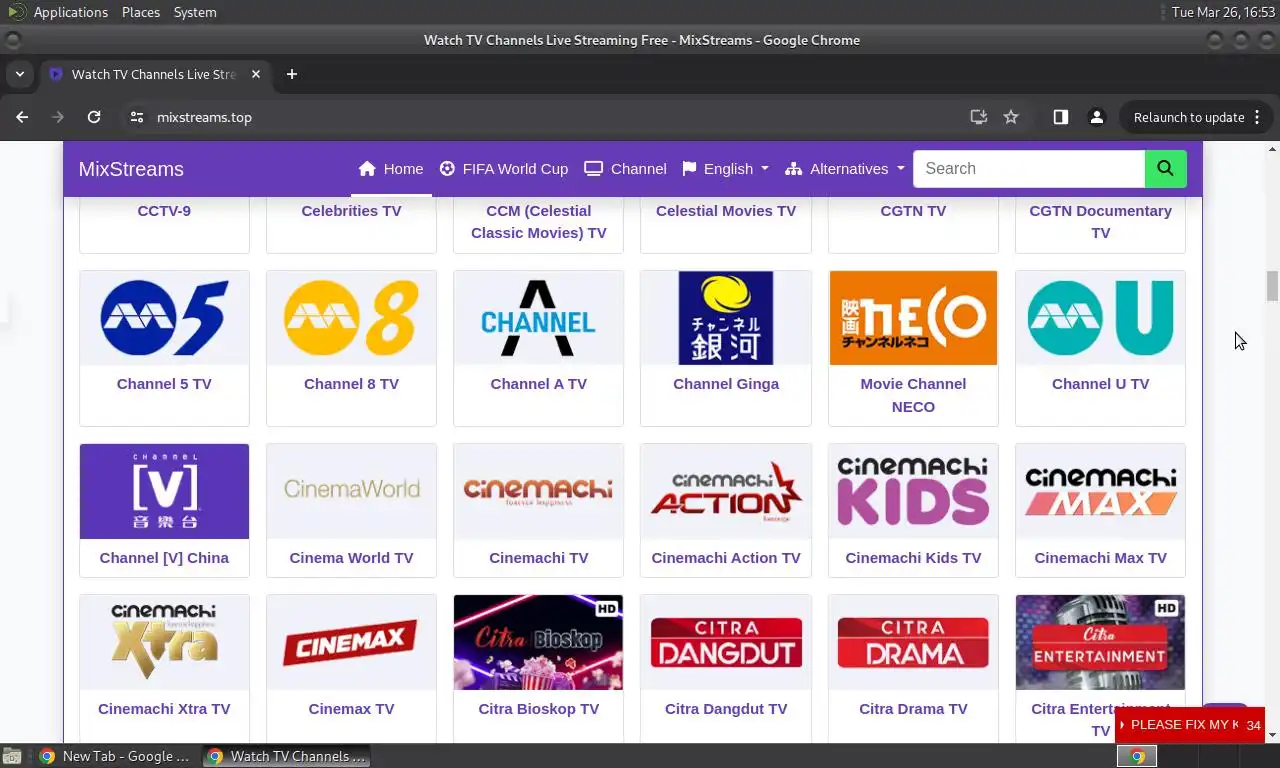
Task: Open the Celestial Movies TV link
Action: [726, 211]
